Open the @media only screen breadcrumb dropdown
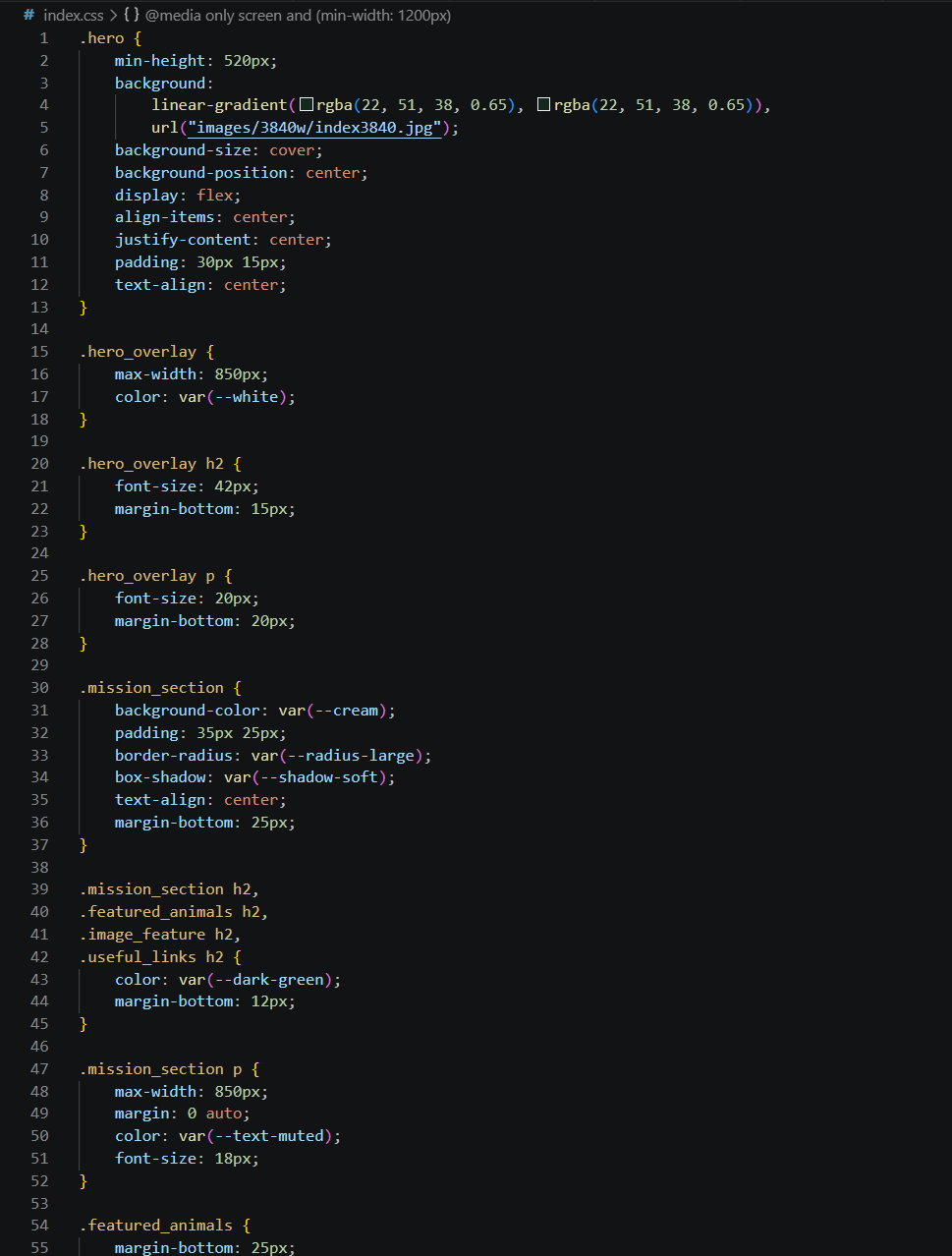The width and height of the screenshot is (952, 1256). (x=298, y=16)
